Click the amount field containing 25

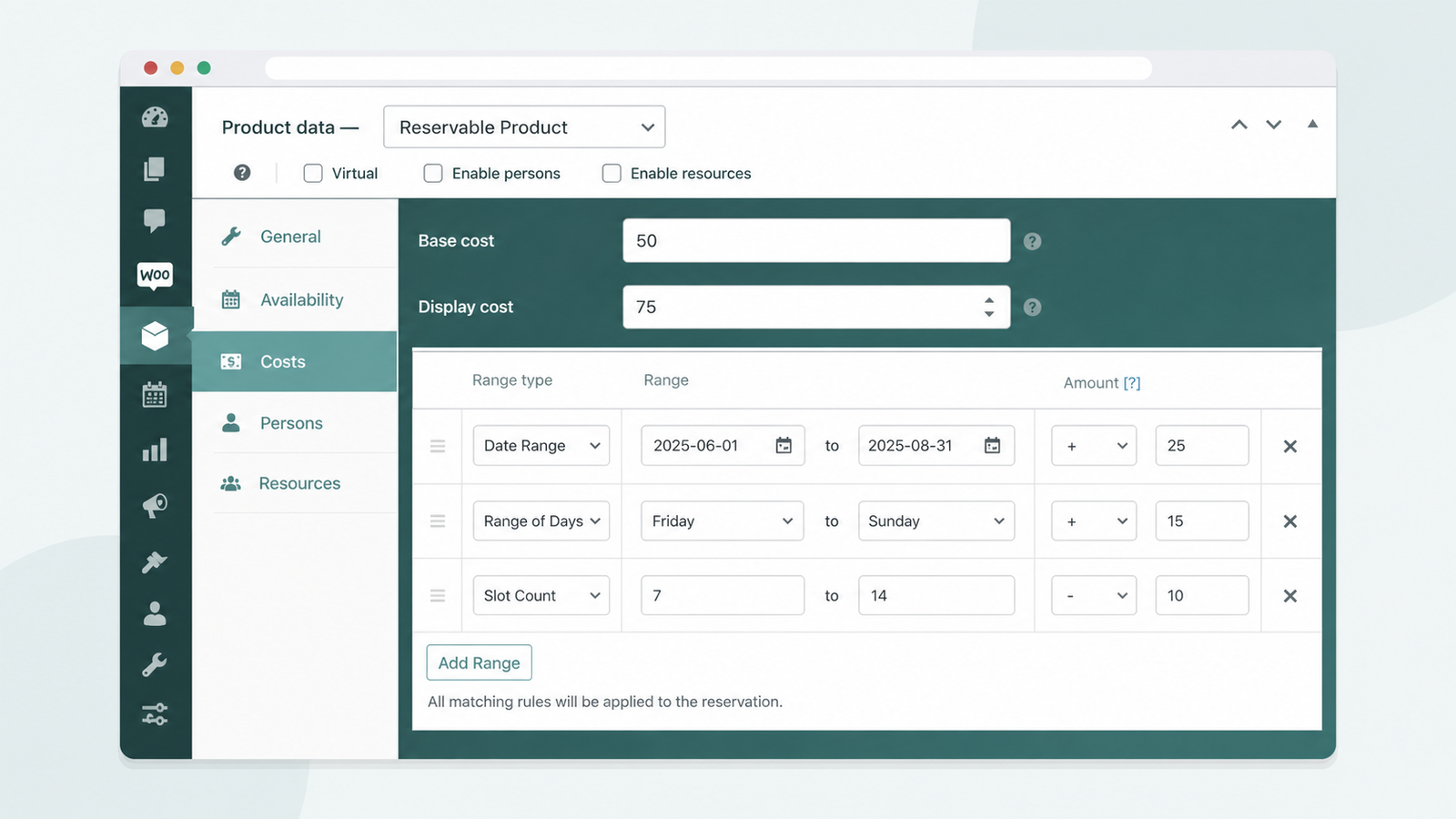[1202, 446]
